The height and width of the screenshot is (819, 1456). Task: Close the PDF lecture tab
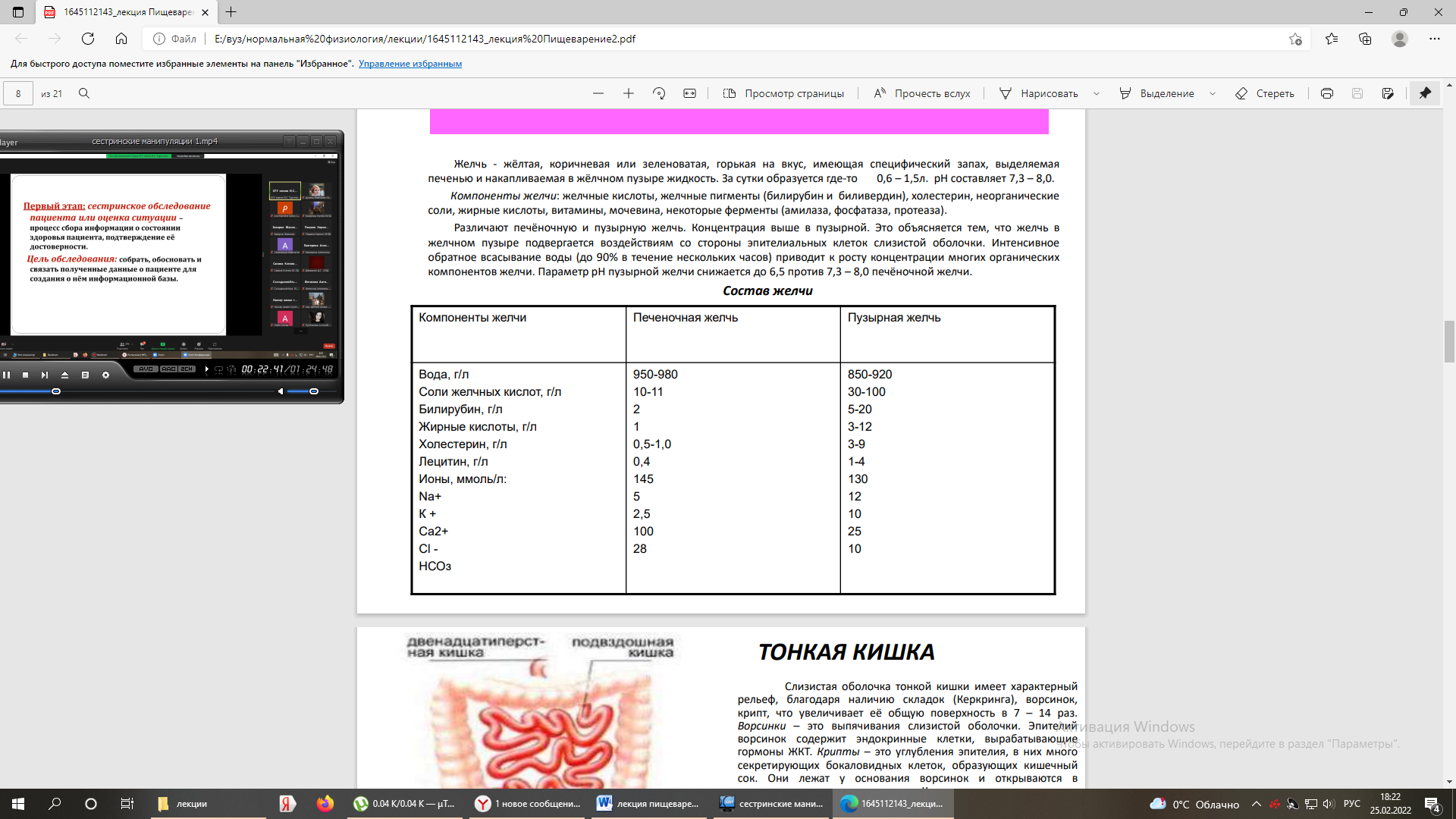coord(205,12)
